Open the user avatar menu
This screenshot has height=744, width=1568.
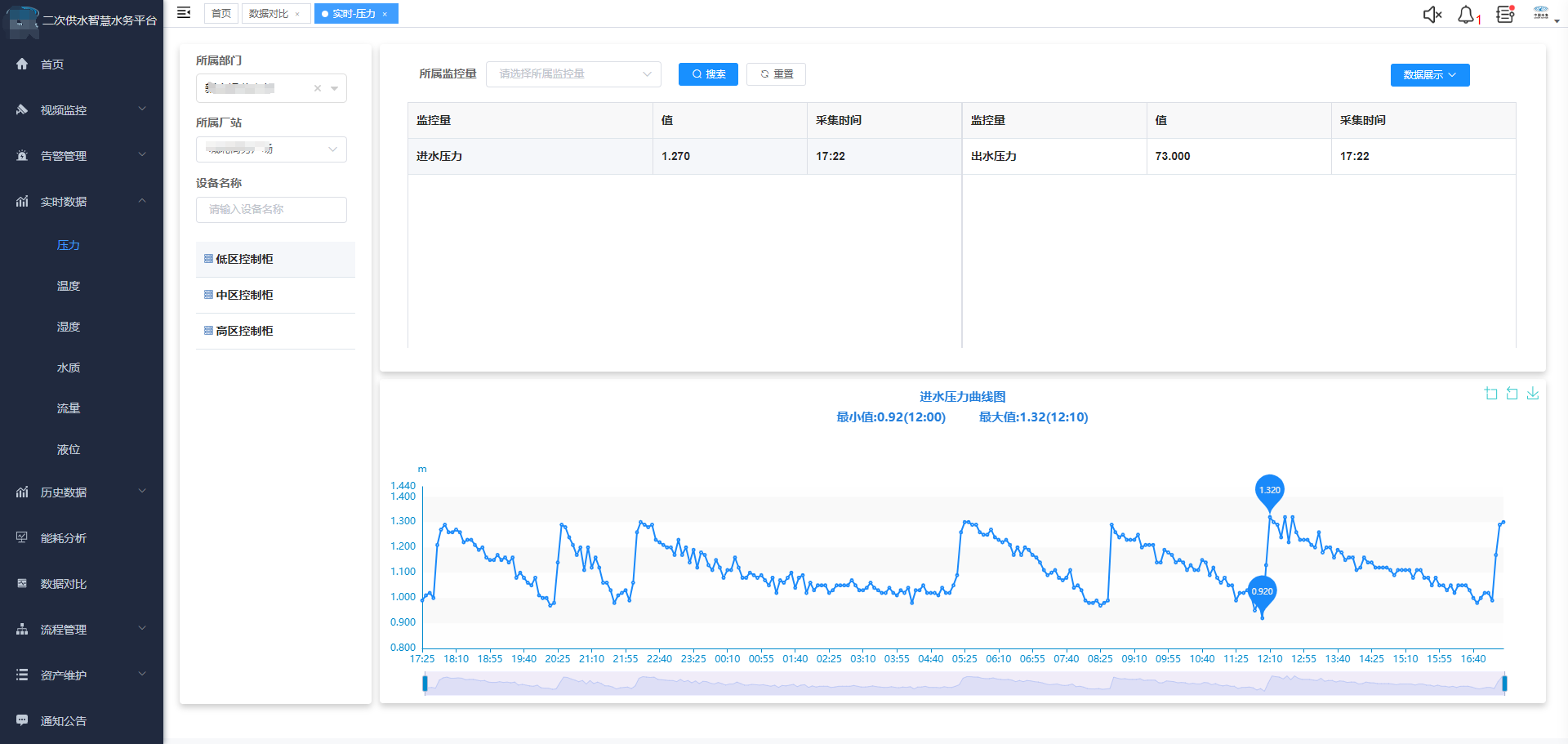tap(1541, 13)
